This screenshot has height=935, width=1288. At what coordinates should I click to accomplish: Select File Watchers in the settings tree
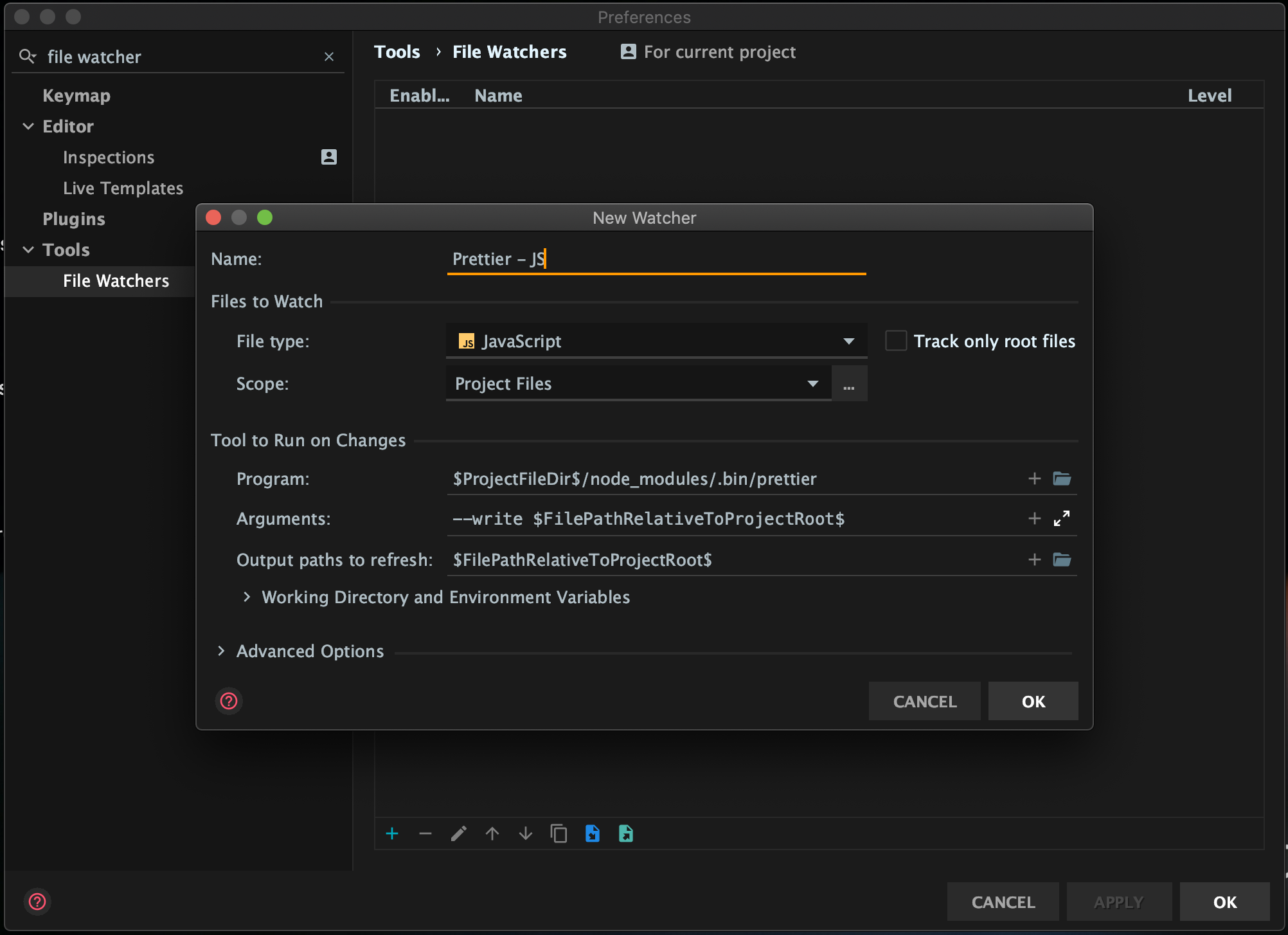116,280
